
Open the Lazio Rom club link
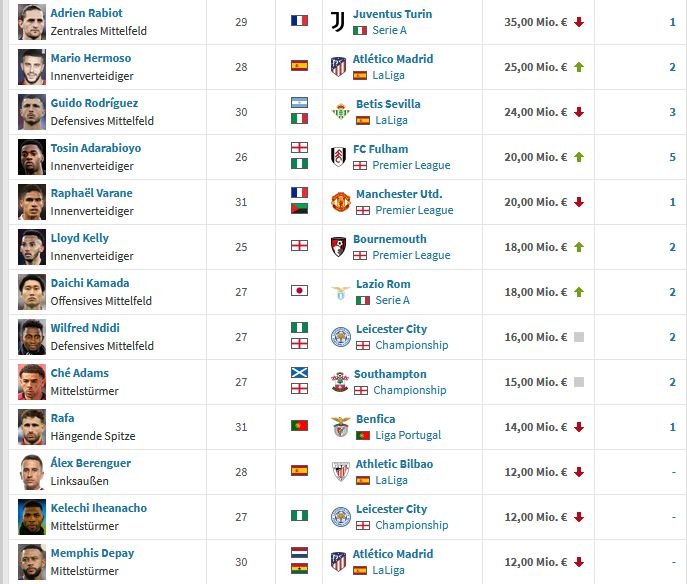click(383, 284)
